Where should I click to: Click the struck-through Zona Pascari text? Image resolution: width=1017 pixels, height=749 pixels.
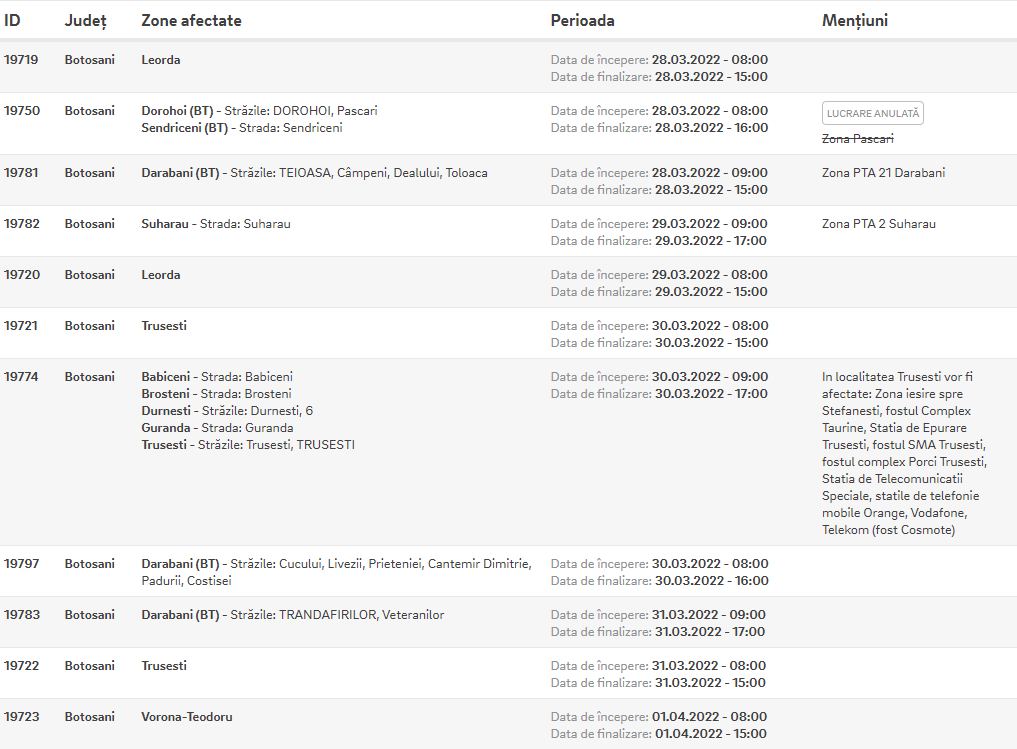point(857,139)
